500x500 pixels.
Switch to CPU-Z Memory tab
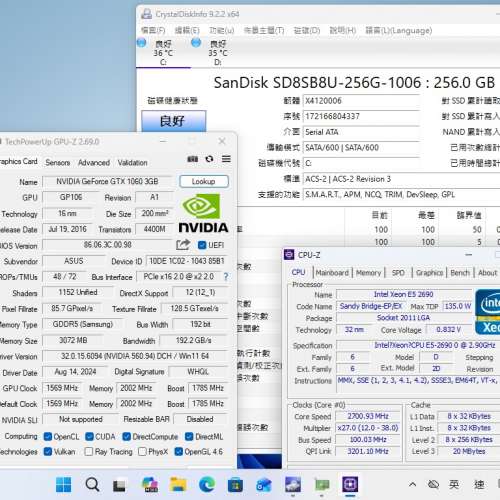coord(368,273)
